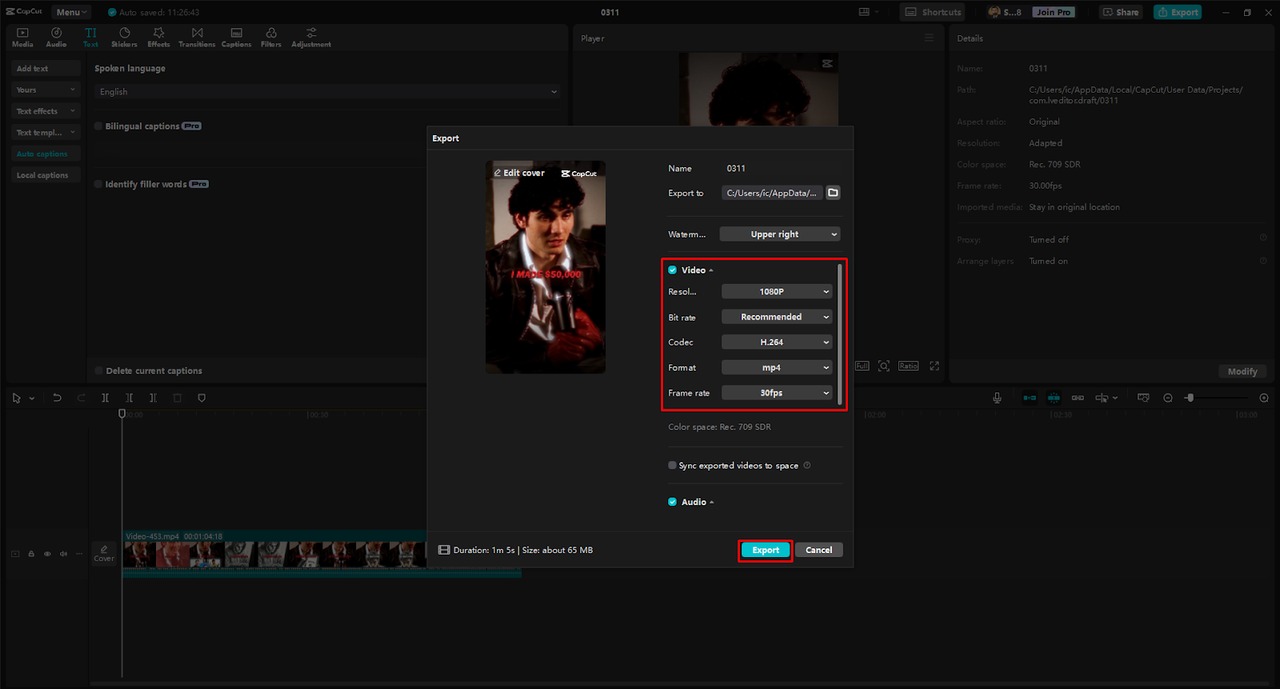Enable Sync exported videos to space
This screenshot has width=1280, height=689.
(672, 465)
